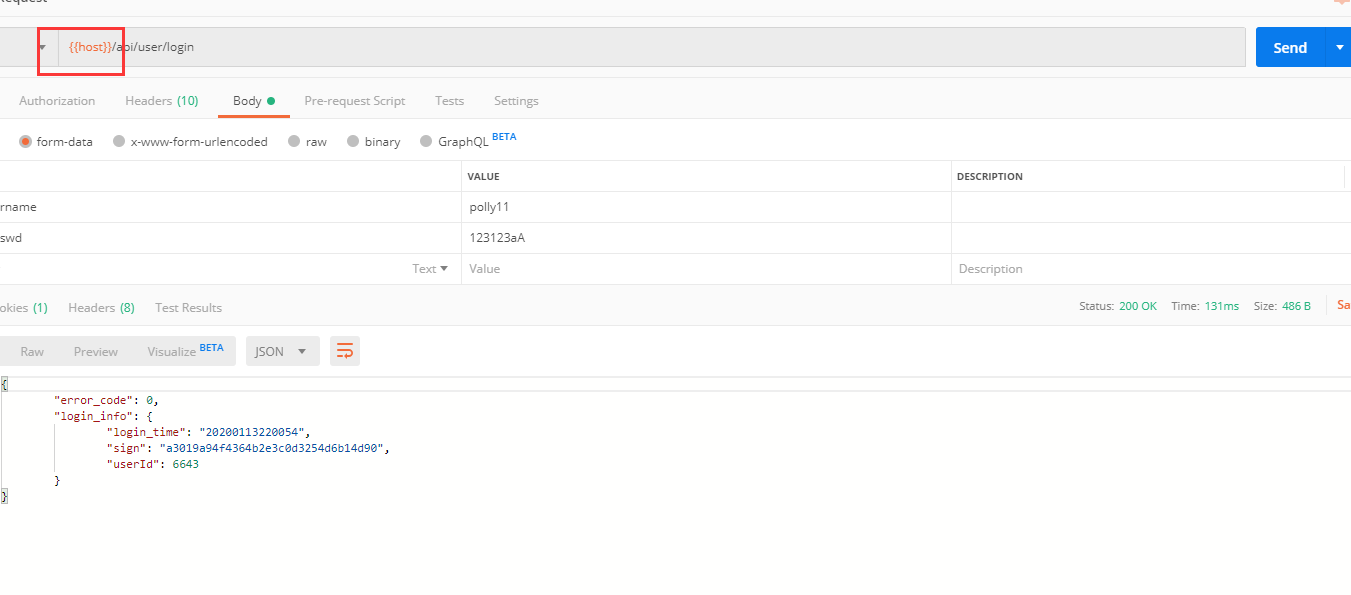The width and height of the screenshot is (1351, 595).
Task: Click the request URL field
Action: 650,47
